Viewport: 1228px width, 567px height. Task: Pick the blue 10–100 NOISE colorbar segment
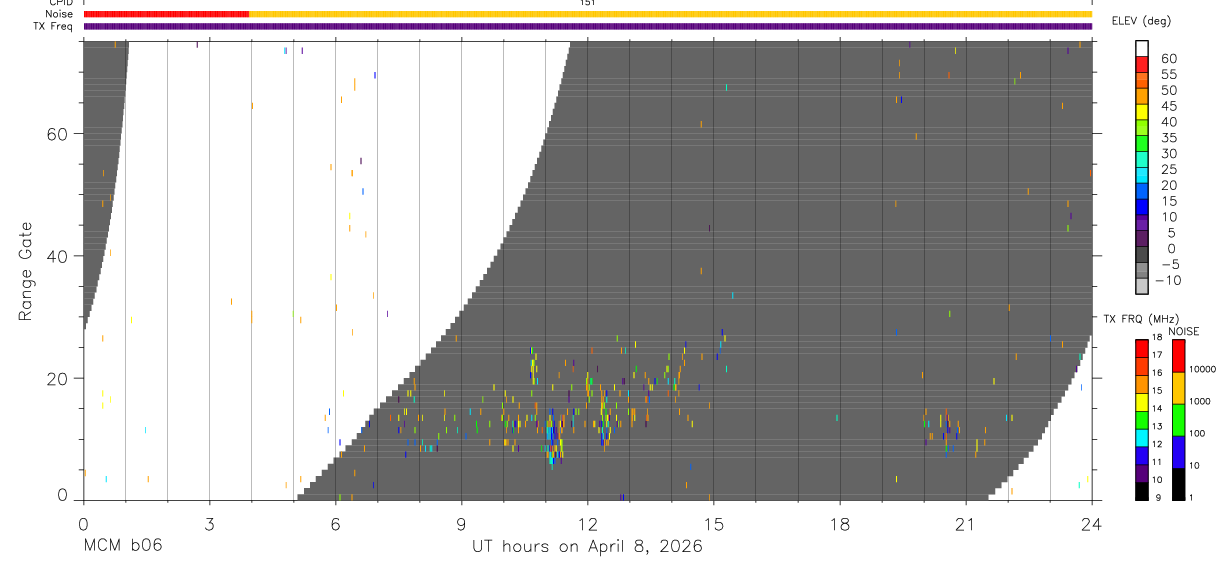point(1179,450)
